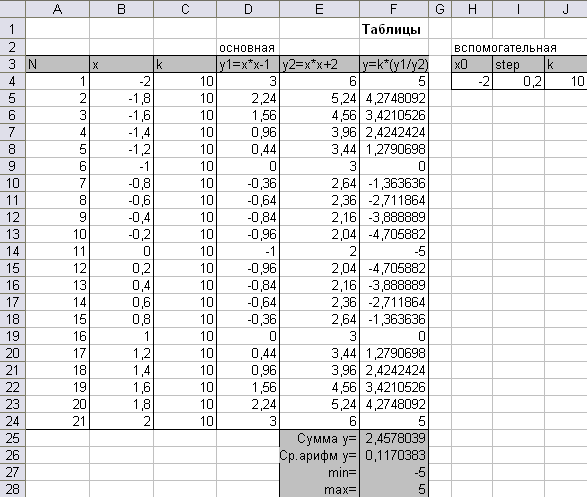This screenshot has height=497, width=587.
Task: Select the 'x0' header cell
Action: [x=472, y=64]
